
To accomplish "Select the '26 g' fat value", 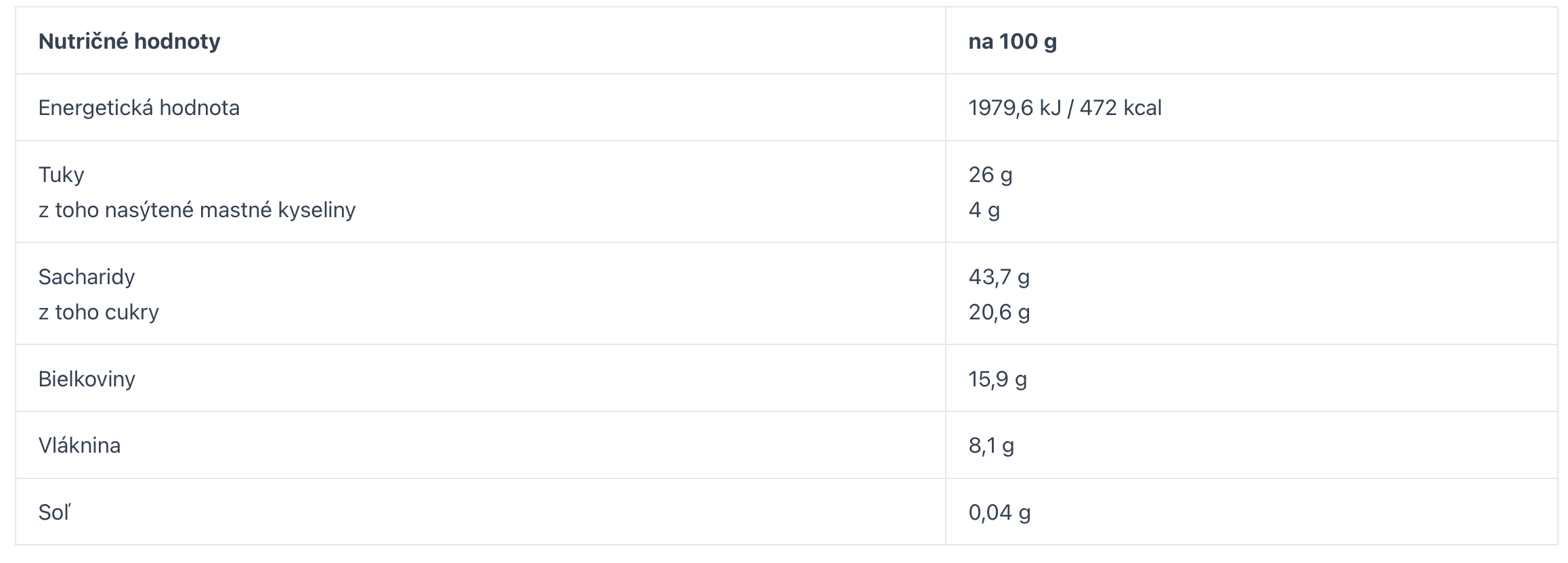I will [990, 175].
